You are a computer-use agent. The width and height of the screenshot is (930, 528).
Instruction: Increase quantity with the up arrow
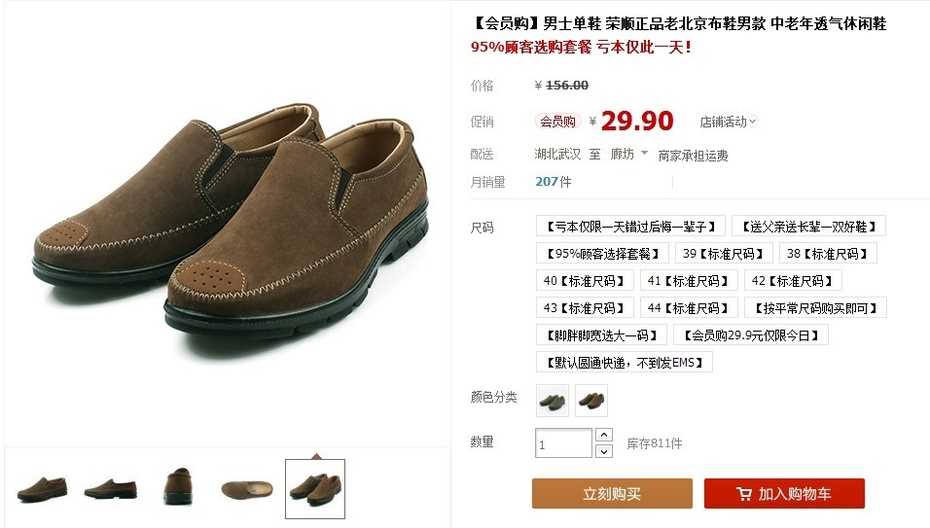(x=604, y=435)
